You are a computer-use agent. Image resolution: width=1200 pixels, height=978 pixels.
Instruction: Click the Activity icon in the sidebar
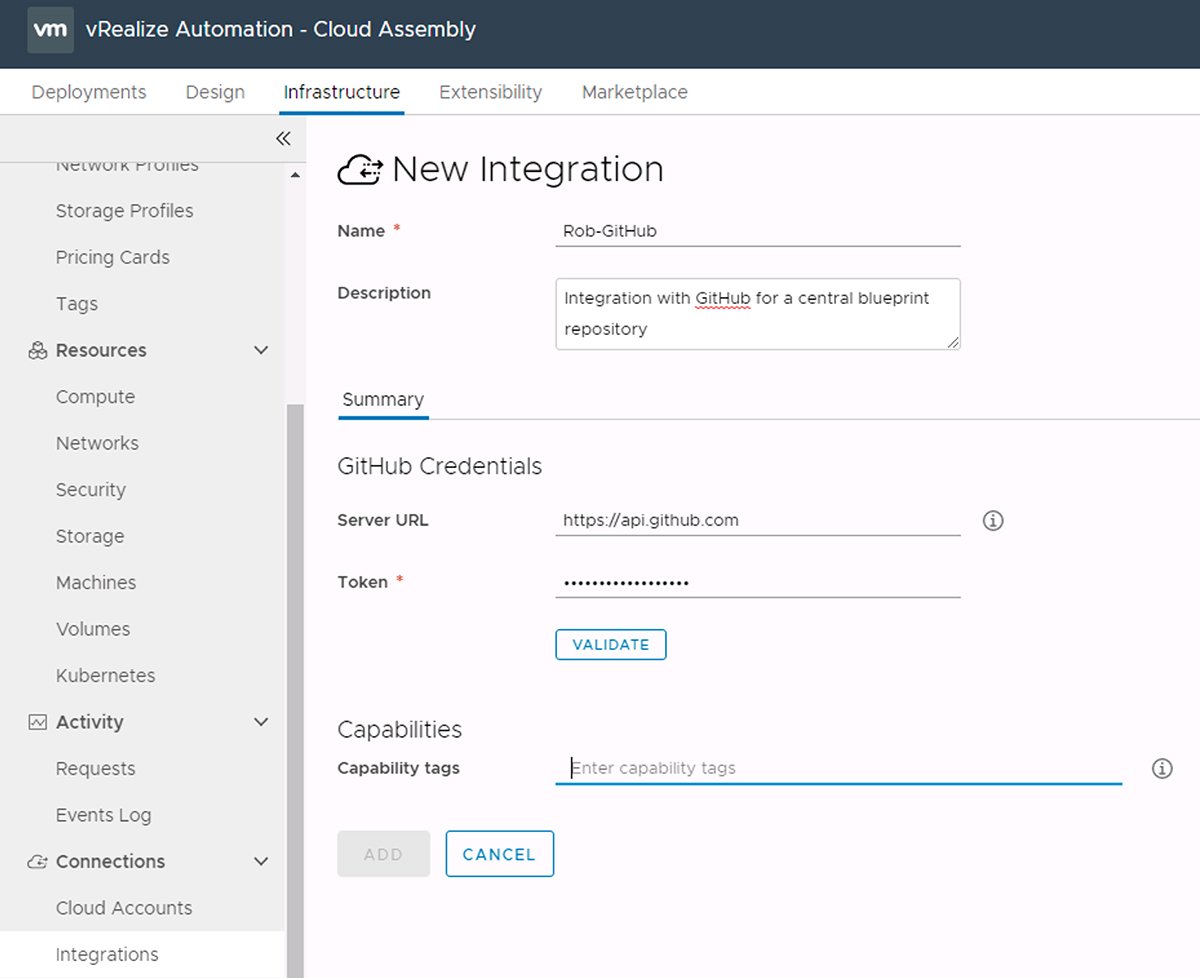(37, 721)
